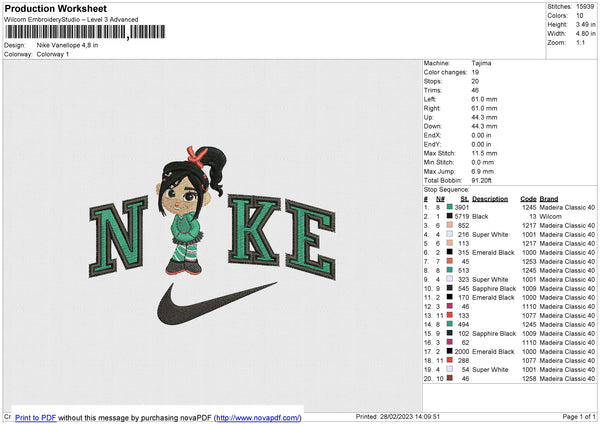Select the Stitches value 15939
Viewport: 600px width, 424px height.
(585, 7)
